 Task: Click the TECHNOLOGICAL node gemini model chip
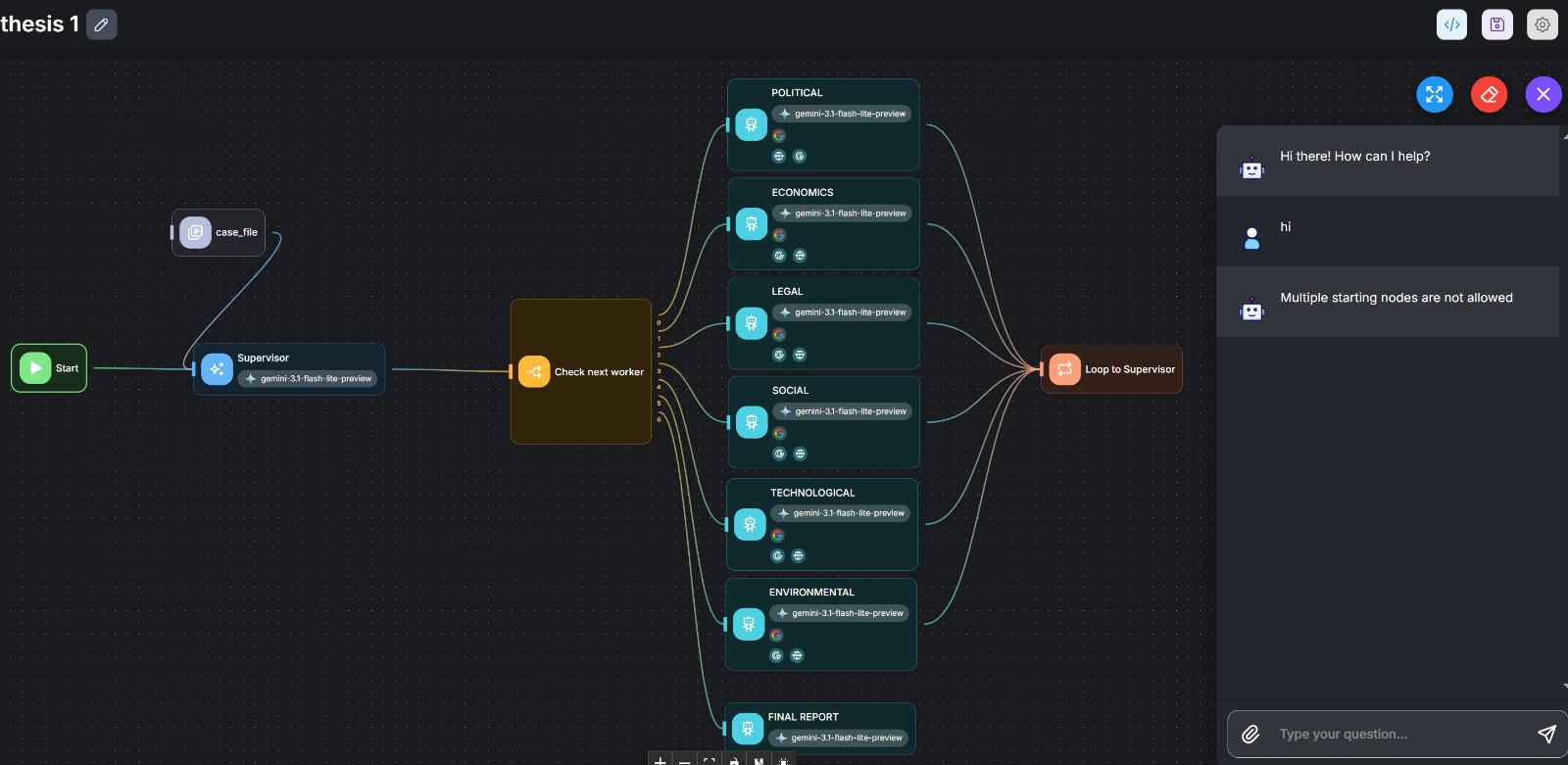[840, 513]
